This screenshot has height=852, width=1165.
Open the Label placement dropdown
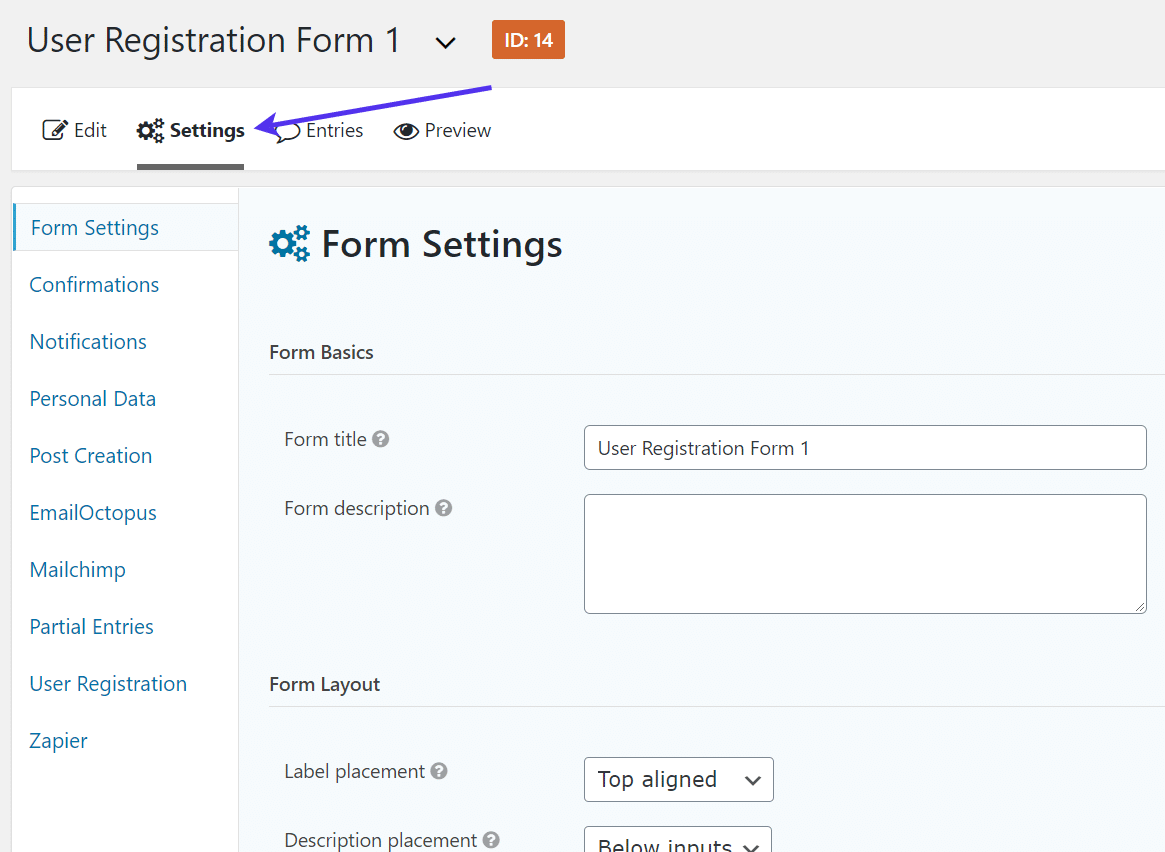678,779
